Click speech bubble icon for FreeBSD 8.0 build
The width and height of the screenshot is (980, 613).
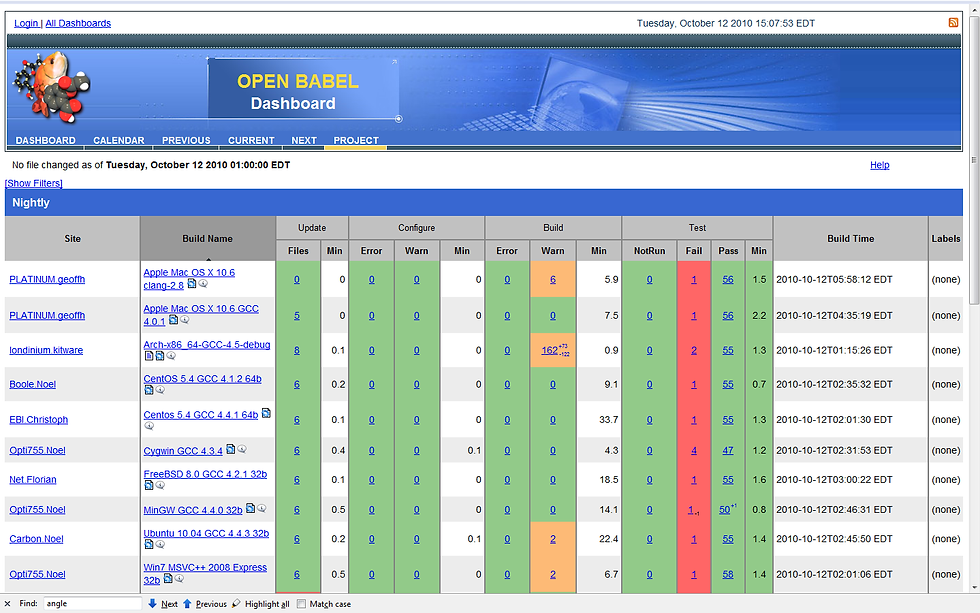pos(160,485)
